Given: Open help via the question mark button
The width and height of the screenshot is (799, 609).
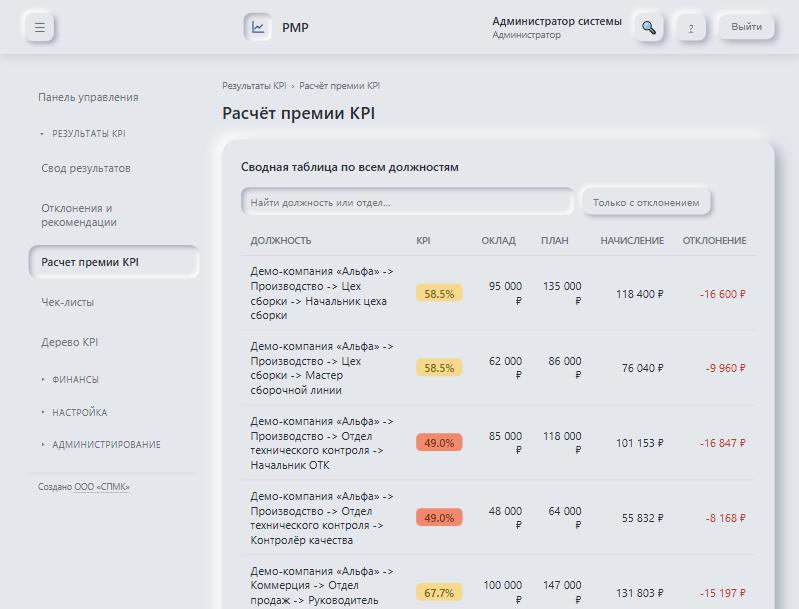Looking at the screenshot, I should pos(691,27).
